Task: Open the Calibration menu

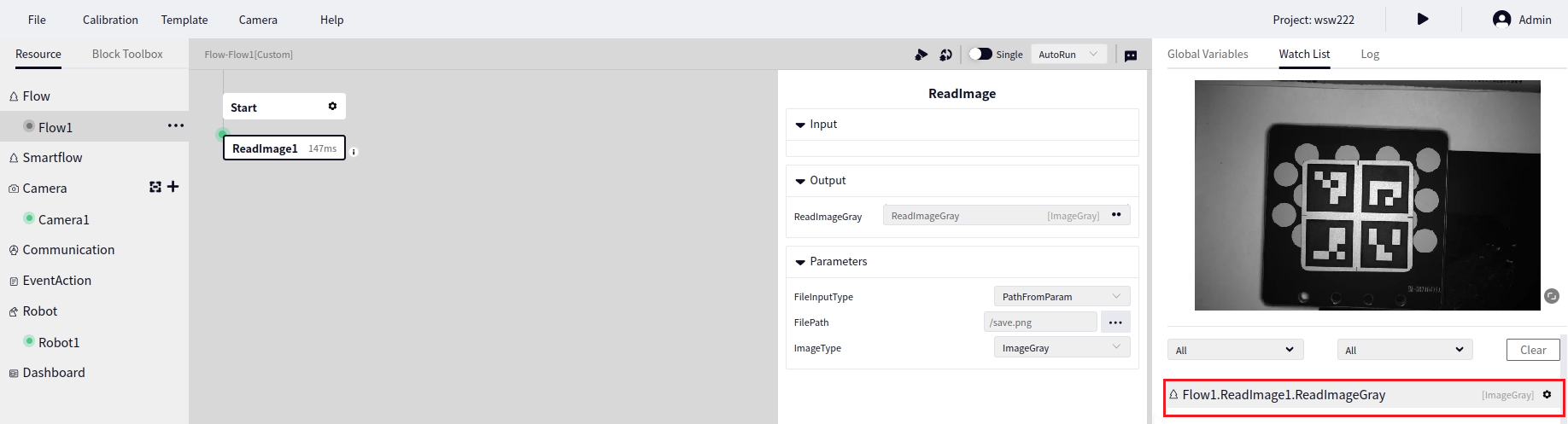Action: coord(110,20)
